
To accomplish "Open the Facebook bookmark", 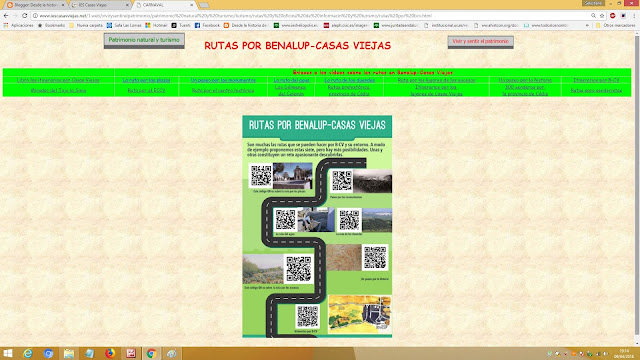I will [207, 25].
